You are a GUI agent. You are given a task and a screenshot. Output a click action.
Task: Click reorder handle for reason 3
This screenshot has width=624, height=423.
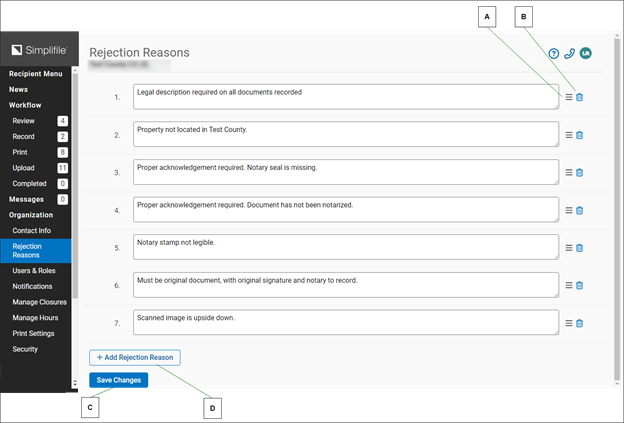(569, 172)
